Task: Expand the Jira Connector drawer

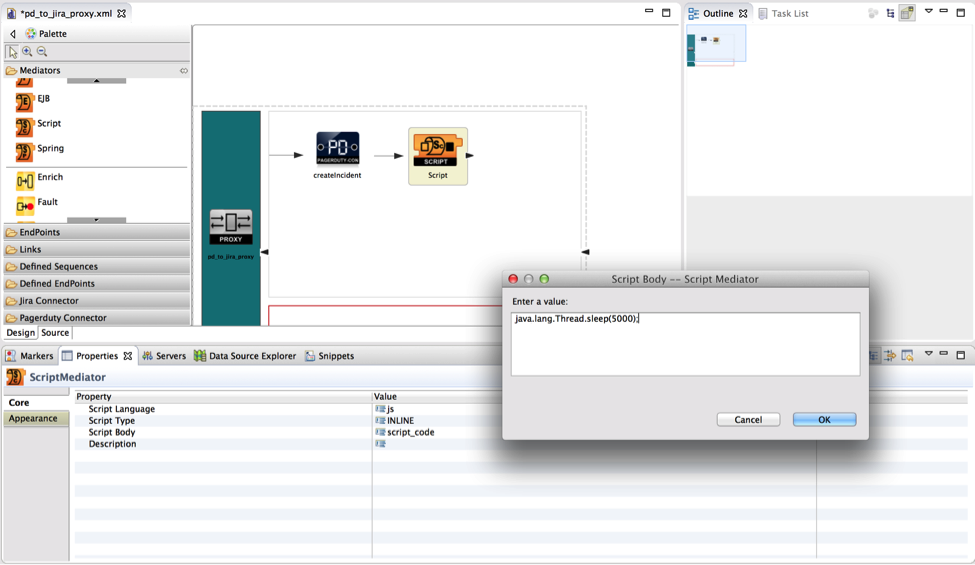Action: click(48, 301)
